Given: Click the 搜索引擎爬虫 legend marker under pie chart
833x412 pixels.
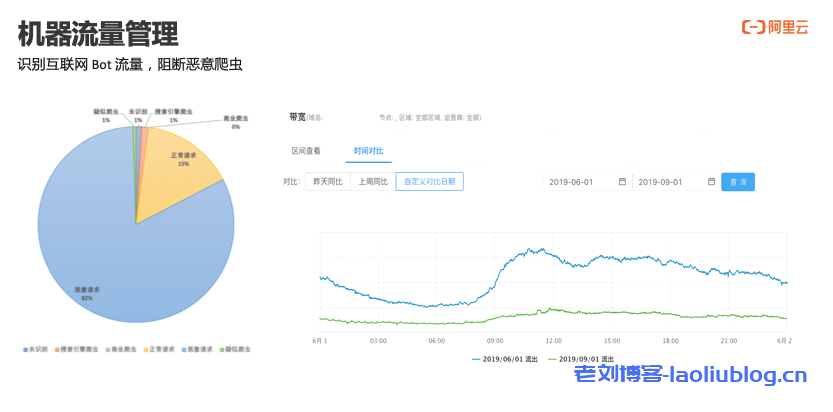Looking at the screenshot, I should 58,350.
